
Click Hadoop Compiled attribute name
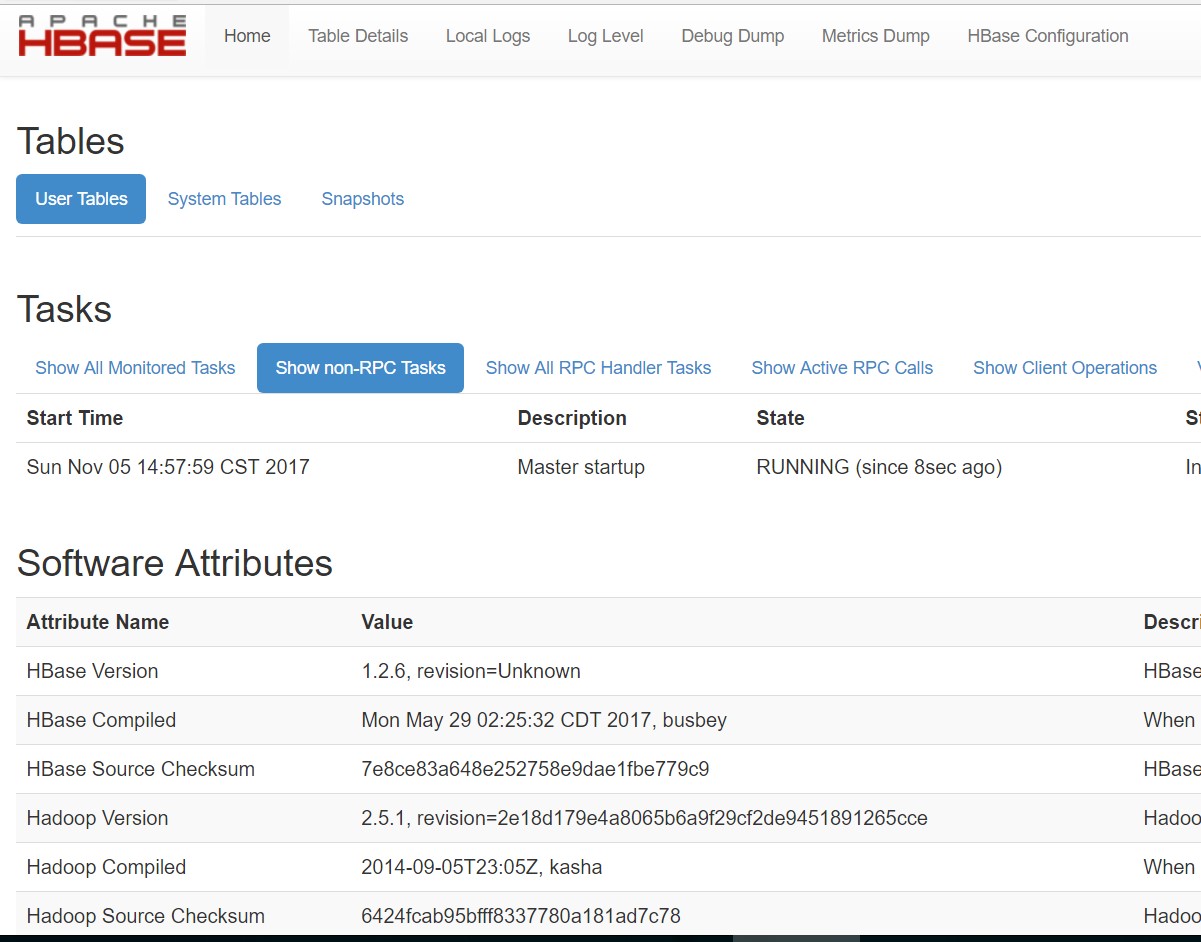106,867
